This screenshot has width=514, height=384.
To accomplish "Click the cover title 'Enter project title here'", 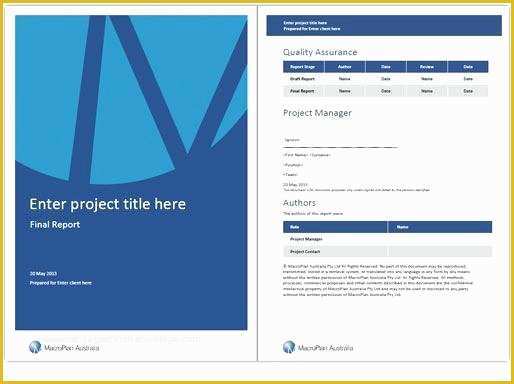I will pyautogui.click(x=107, y=204).
